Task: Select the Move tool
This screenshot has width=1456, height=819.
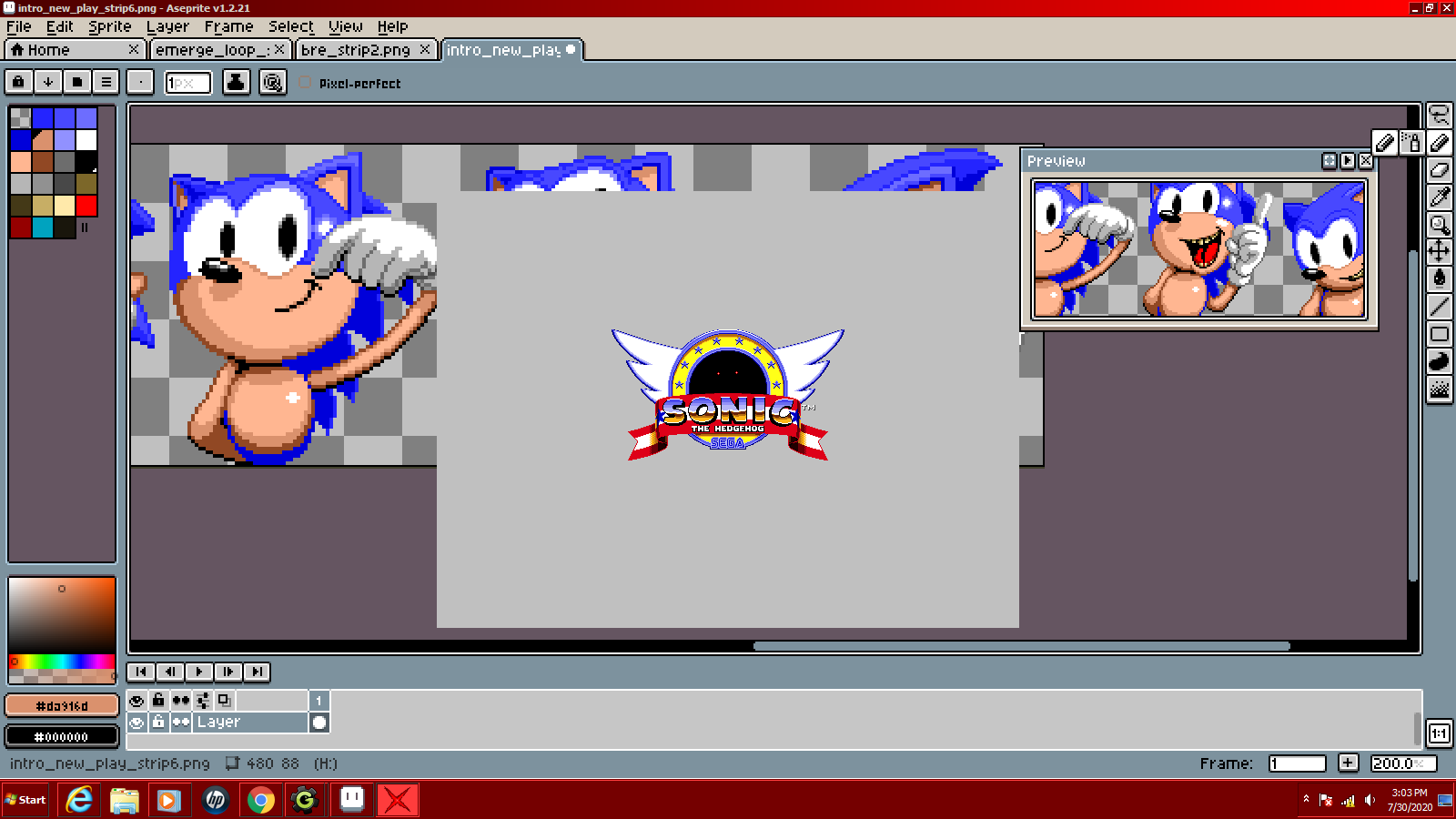Action: coord(1439,252)
